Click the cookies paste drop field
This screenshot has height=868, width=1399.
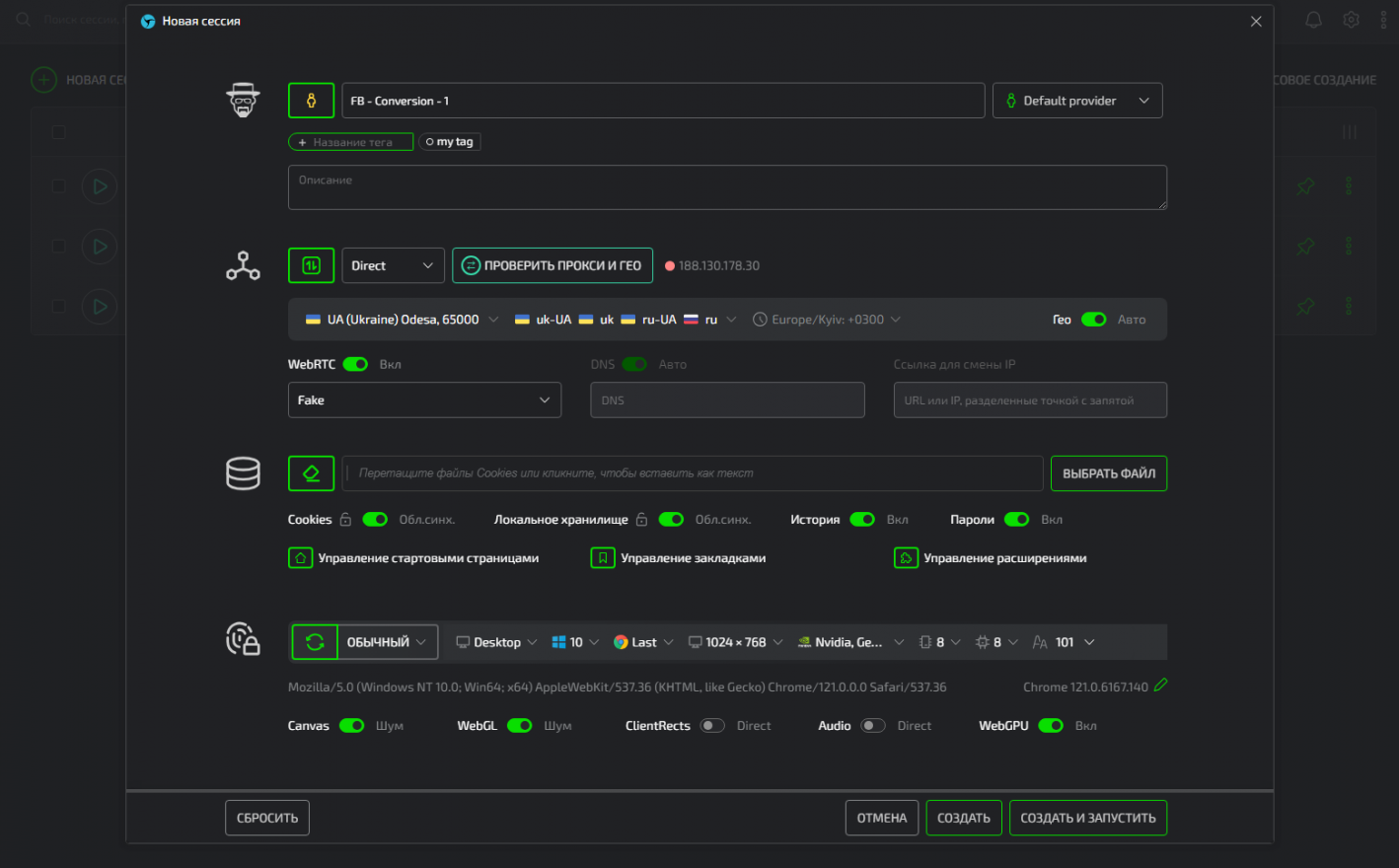point(693,473)
